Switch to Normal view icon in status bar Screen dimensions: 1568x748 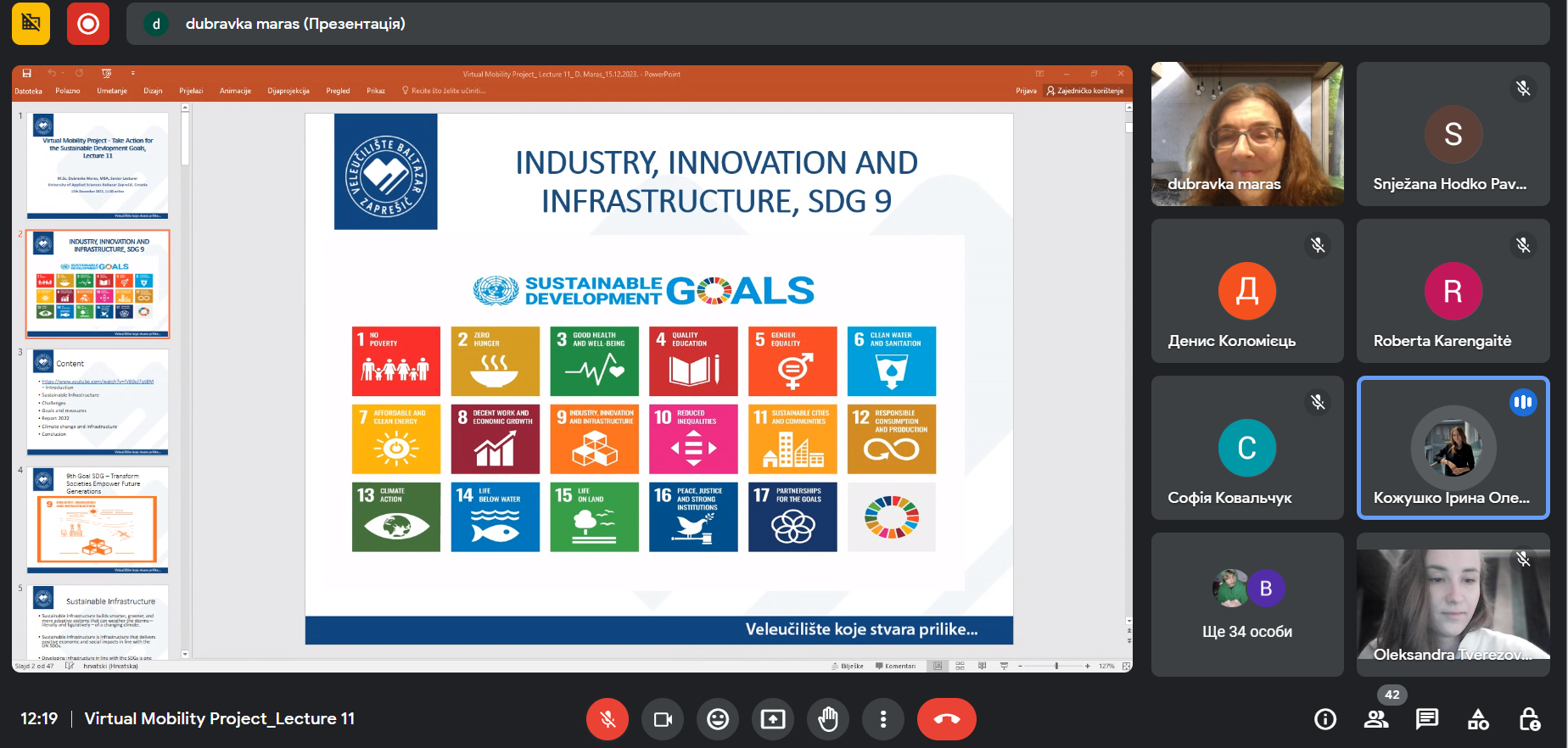coord(938,667)
